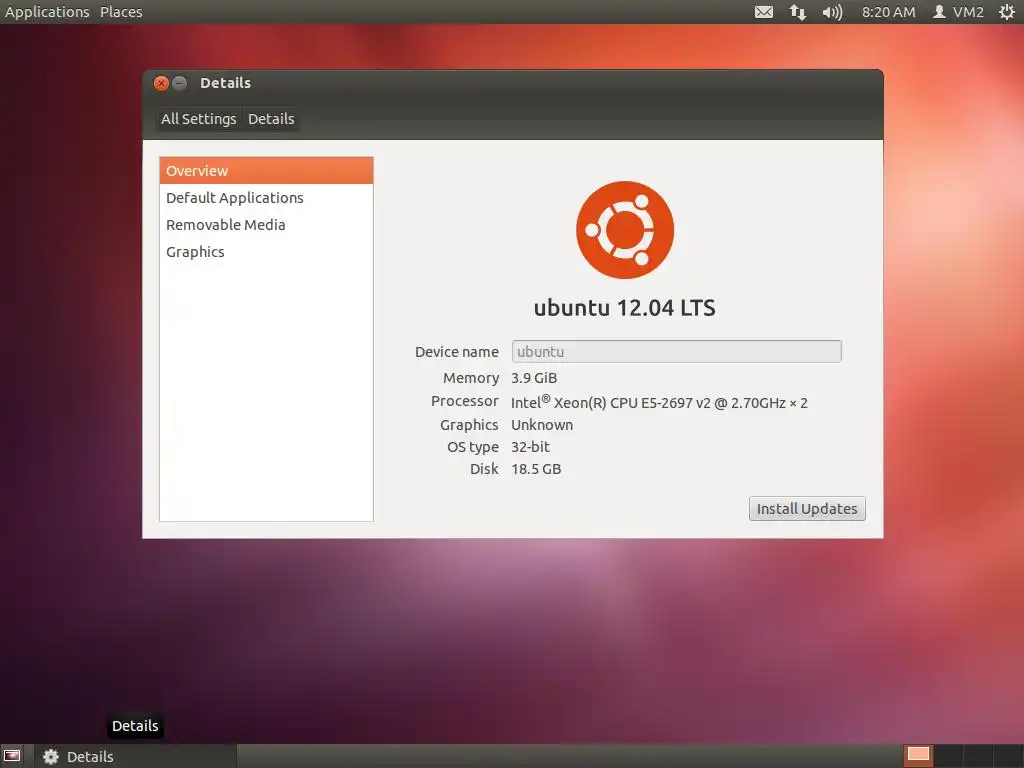Go back to All Settings
Screen dimensions: 1024x768
[199, 119]
